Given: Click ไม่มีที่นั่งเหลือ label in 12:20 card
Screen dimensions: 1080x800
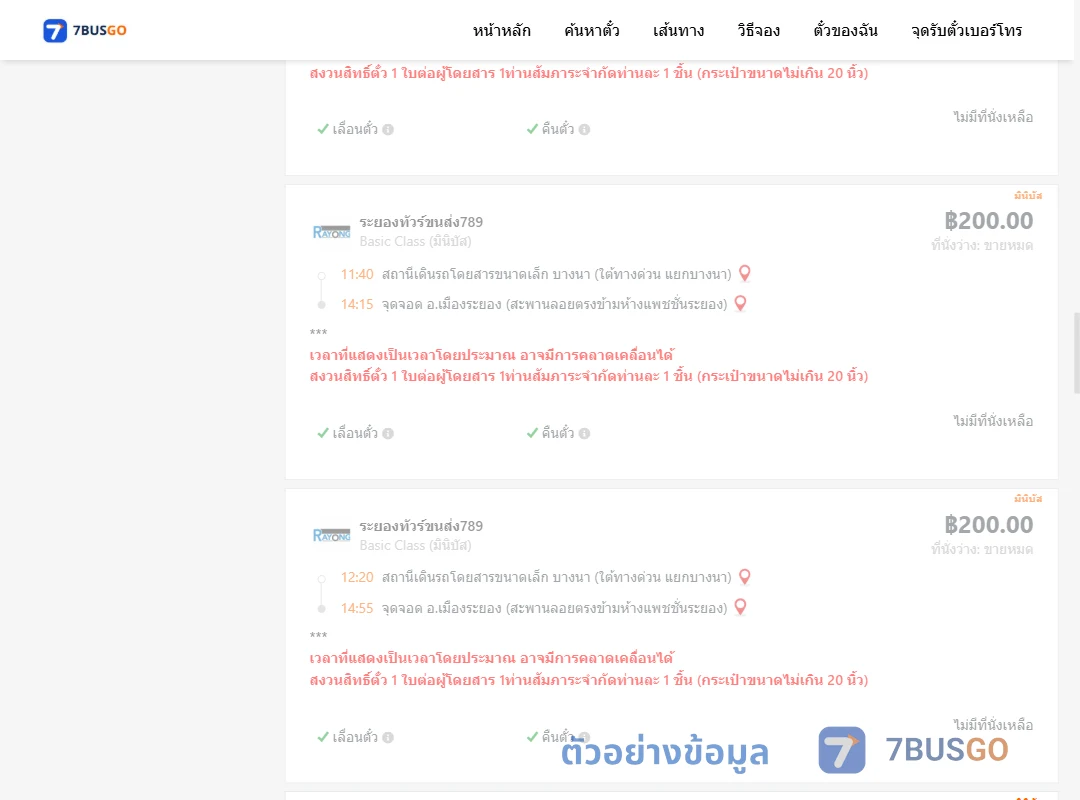Looking at the screenshot, I should coord(993,725).
